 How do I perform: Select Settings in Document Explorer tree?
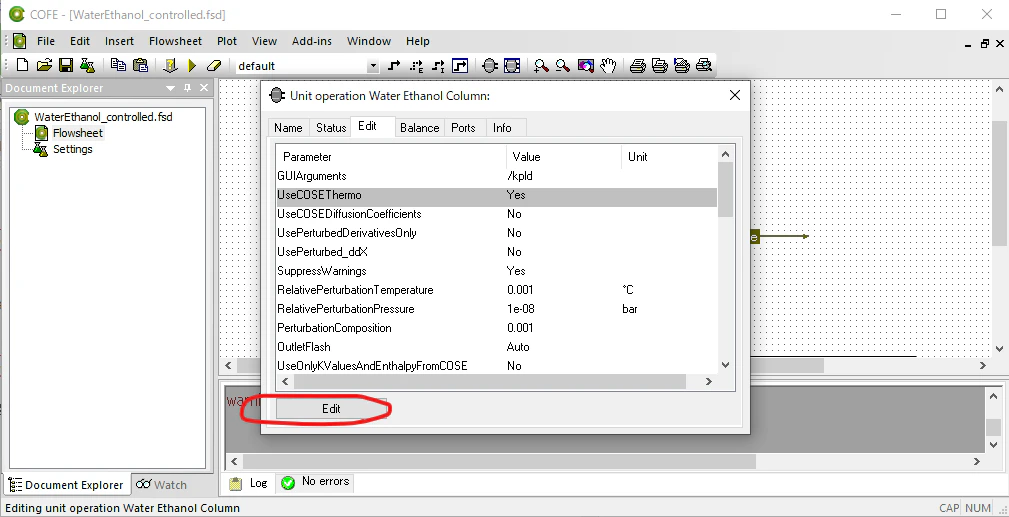click(x=72, y=149)
